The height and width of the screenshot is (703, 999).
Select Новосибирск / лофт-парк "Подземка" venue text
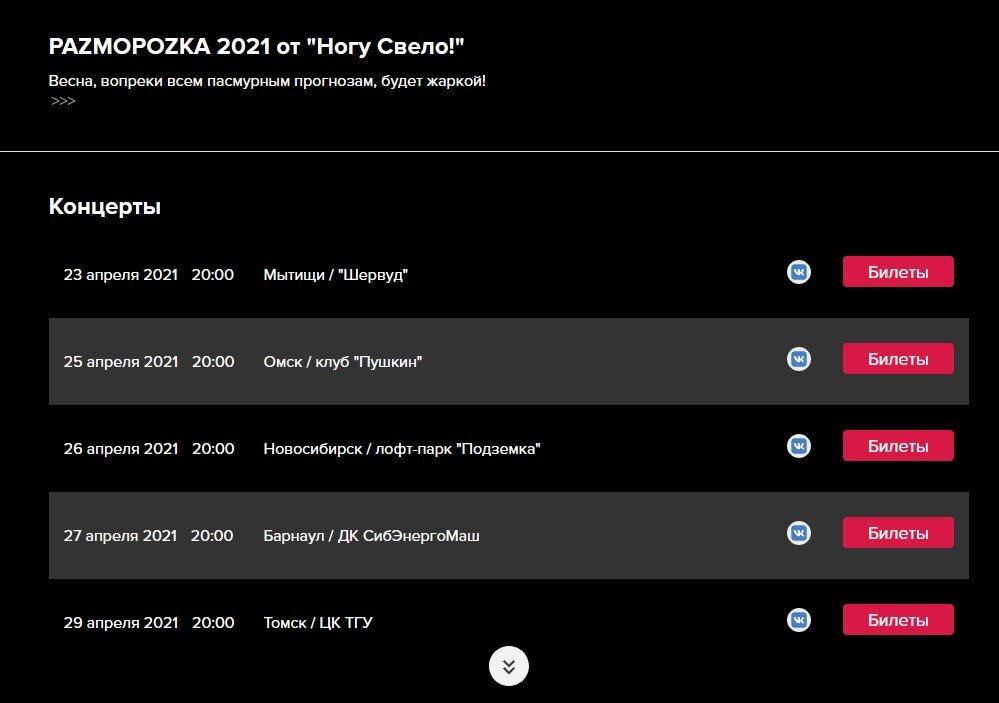(402, 449)
